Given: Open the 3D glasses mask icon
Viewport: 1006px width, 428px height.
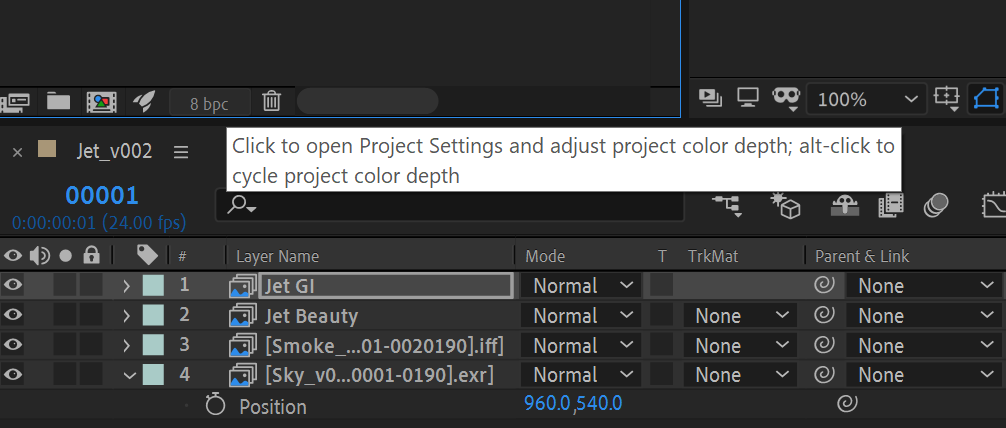Looking at the screenshot, I should (x=787, y=98).
